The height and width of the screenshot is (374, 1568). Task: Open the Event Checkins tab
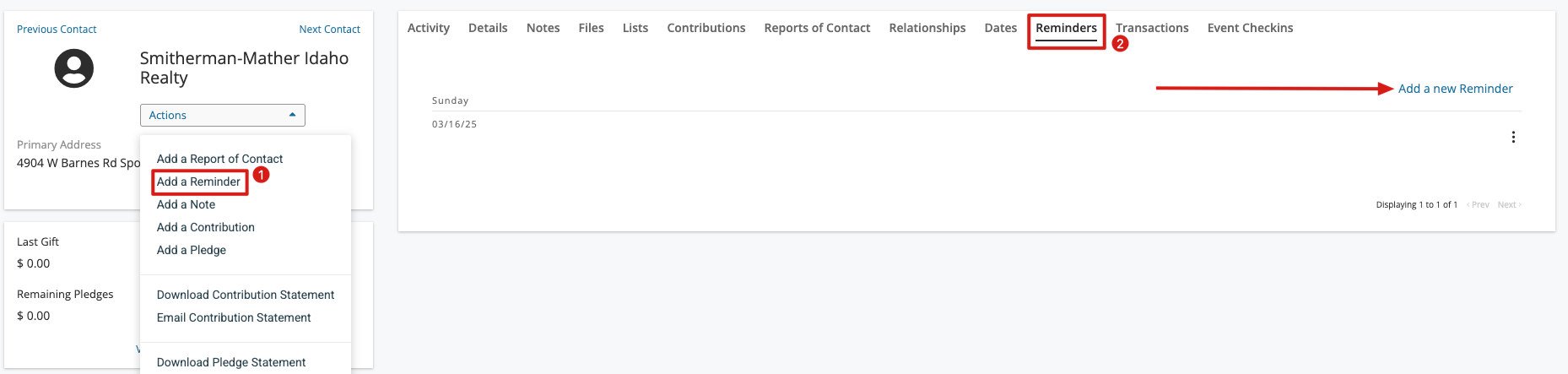1250,28
